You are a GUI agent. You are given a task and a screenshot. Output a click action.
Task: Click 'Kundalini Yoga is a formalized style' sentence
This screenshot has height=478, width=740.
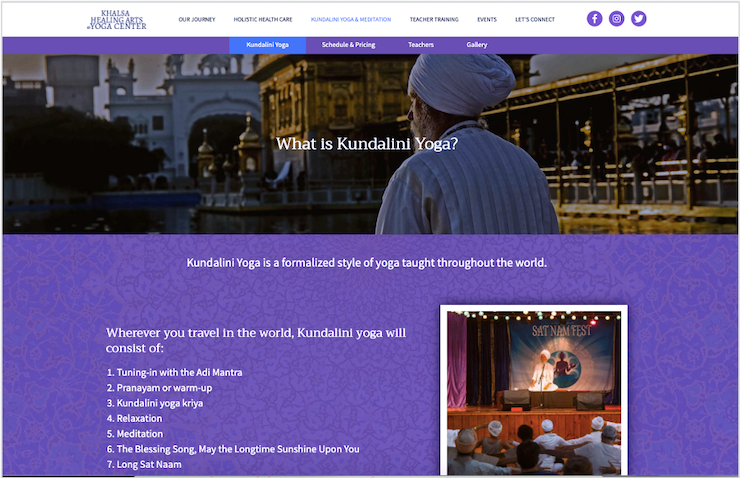tap(367, 263)
